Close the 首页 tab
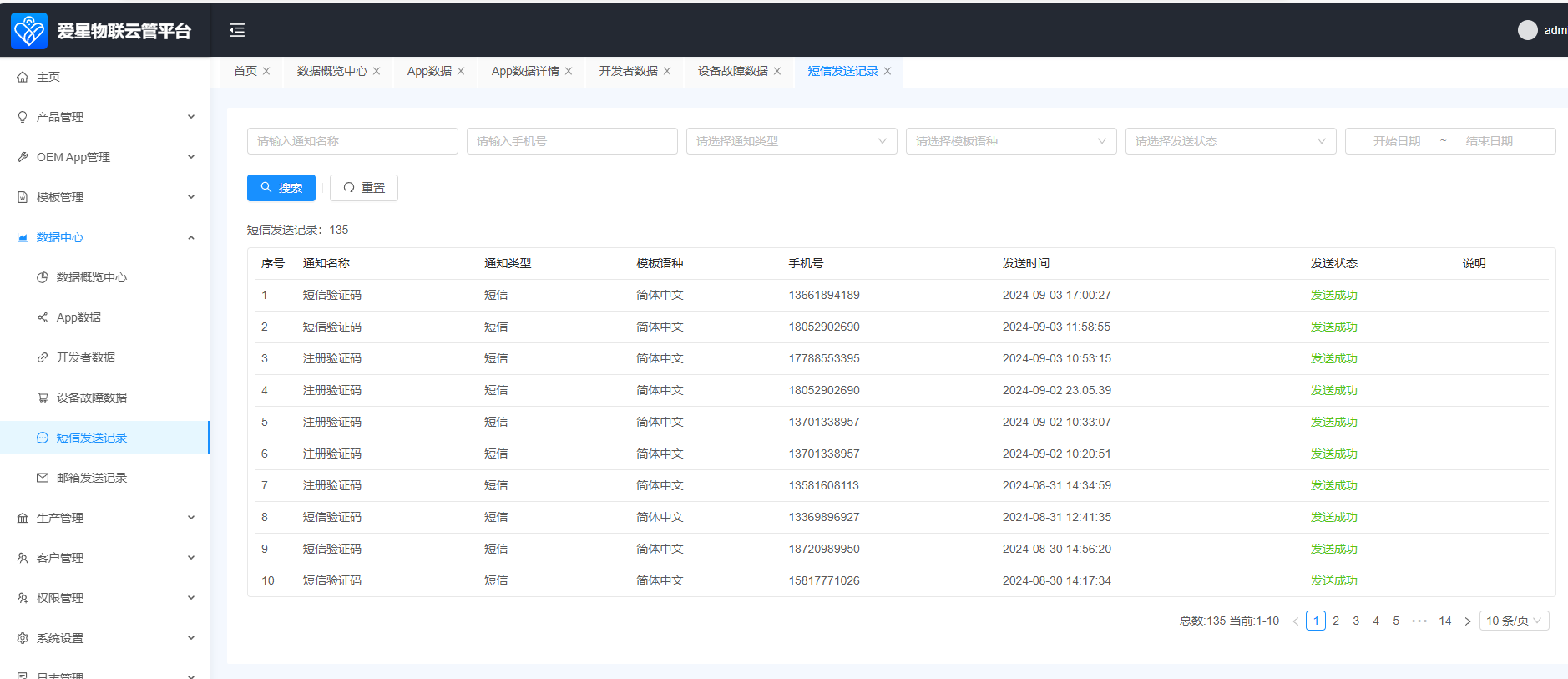Viewport: 1568px width, 679px height. coord(266,71)
